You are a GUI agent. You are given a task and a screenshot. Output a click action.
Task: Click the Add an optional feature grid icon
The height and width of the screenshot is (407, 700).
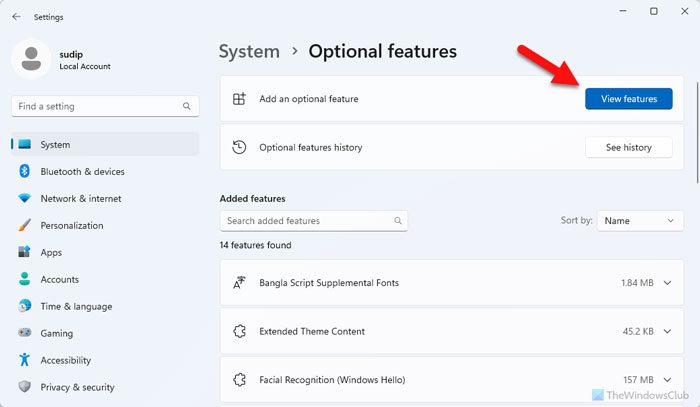pos(239,99)
